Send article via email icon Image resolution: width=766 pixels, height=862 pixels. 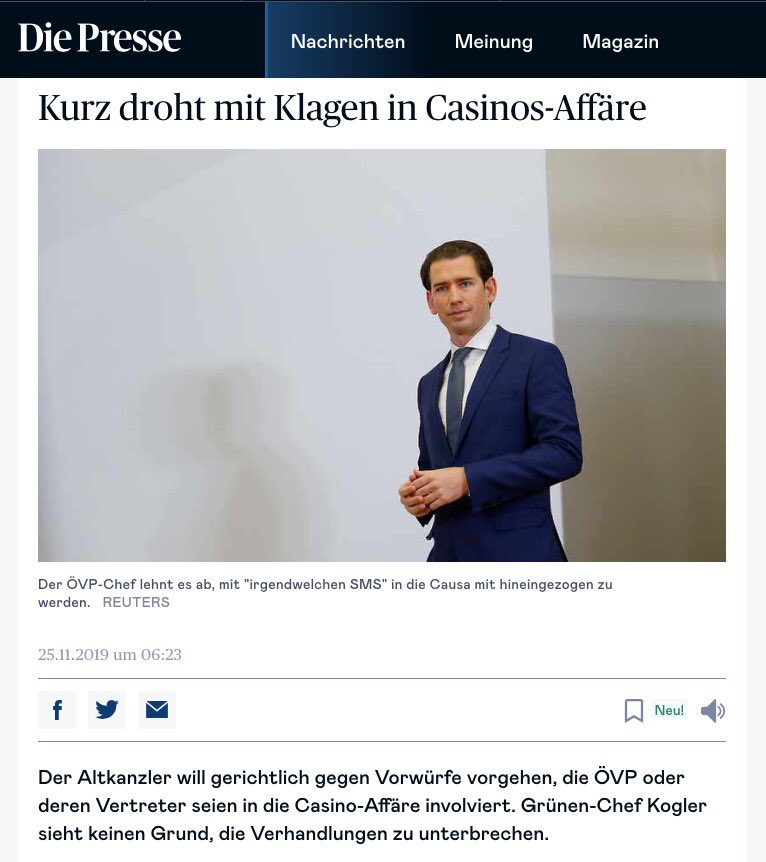[157, 710]
